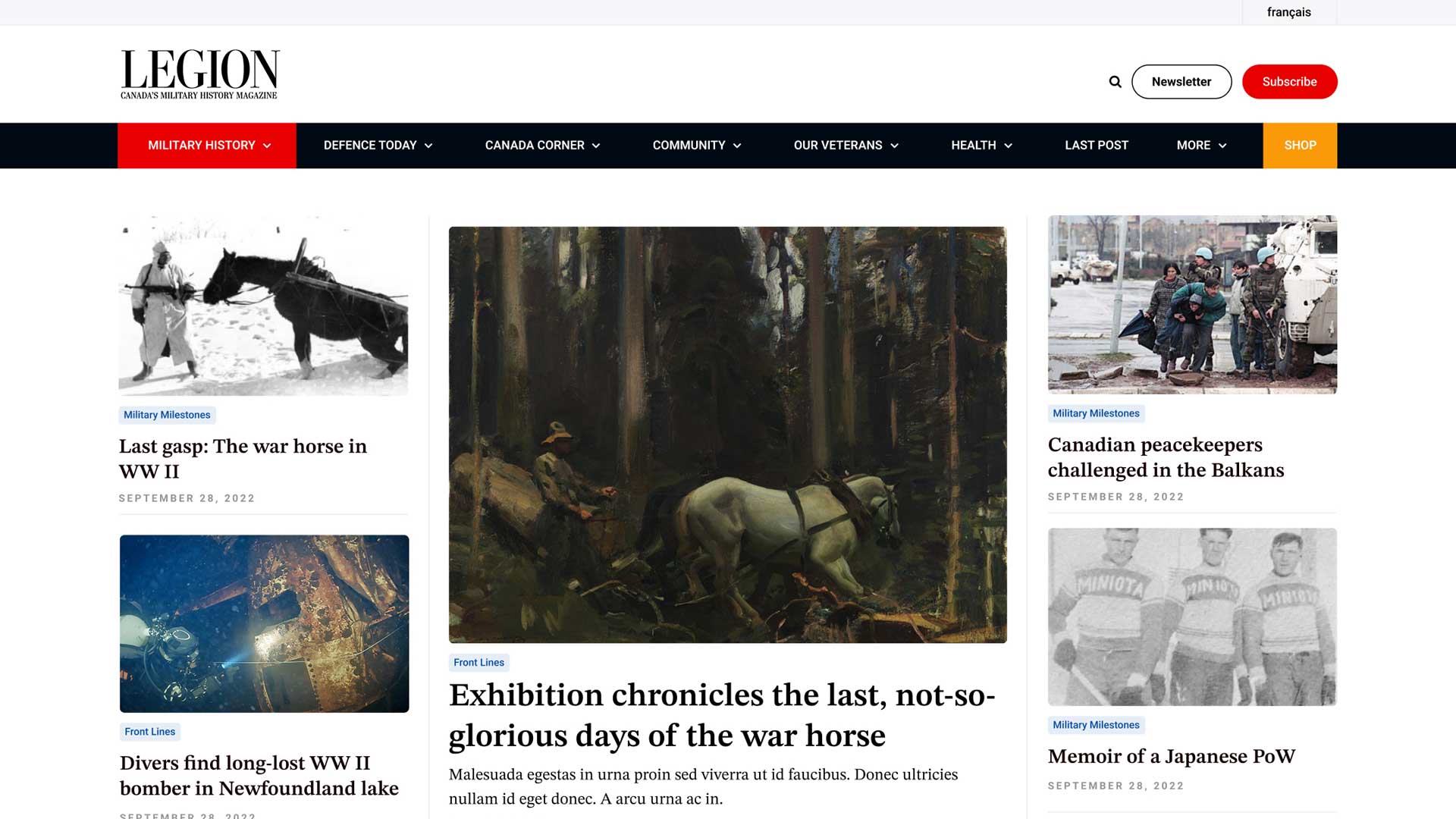
Task: Open search with the magnifying glass icon
Action: pos(1115,82)
